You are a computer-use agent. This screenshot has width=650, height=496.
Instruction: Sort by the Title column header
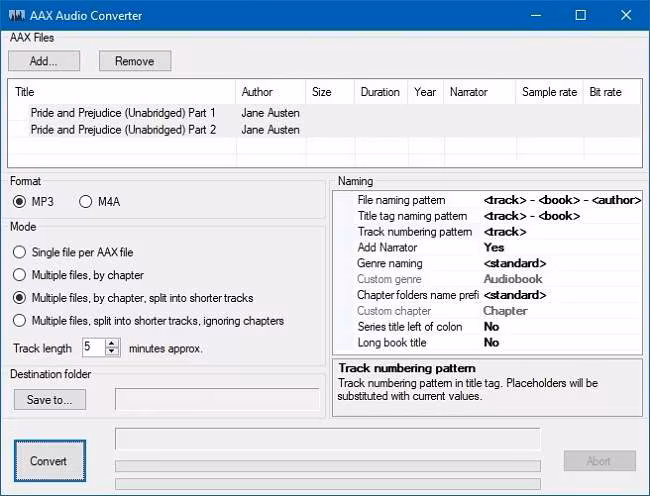tap(122, 92)
